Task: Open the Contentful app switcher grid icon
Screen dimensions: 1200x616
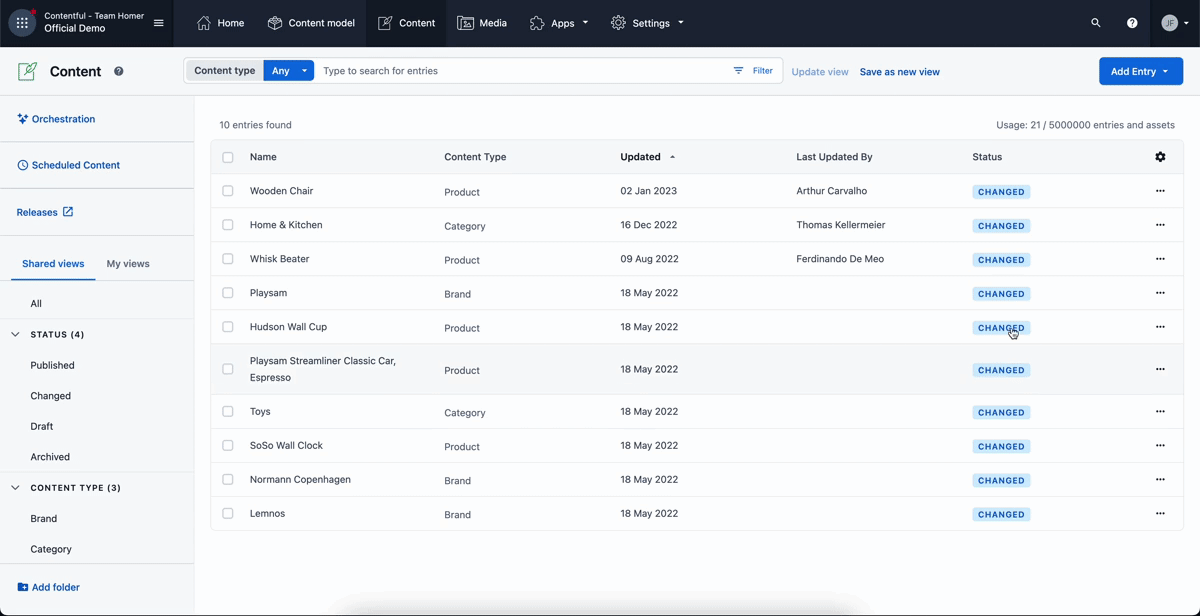Action: [22, 23]
